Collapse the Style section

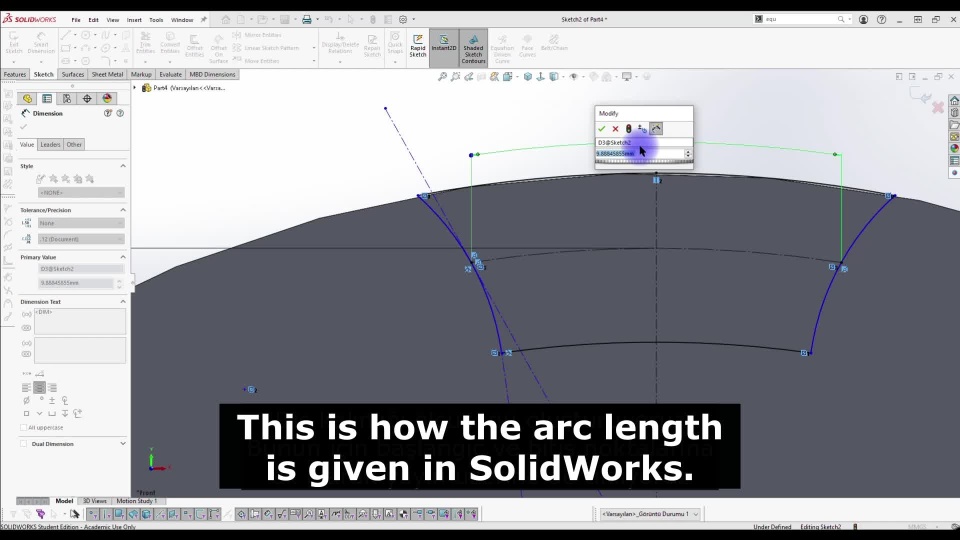tap(122, 166)
